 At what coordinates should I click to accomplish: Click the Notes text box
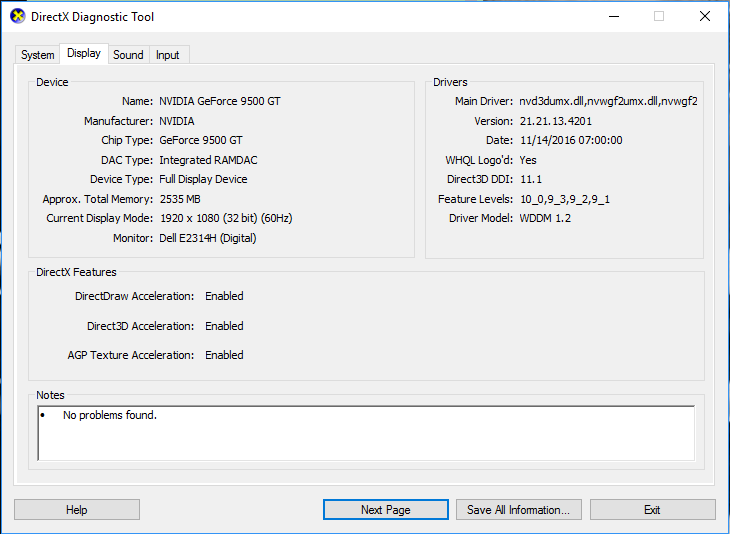click(x=366, y=433)
